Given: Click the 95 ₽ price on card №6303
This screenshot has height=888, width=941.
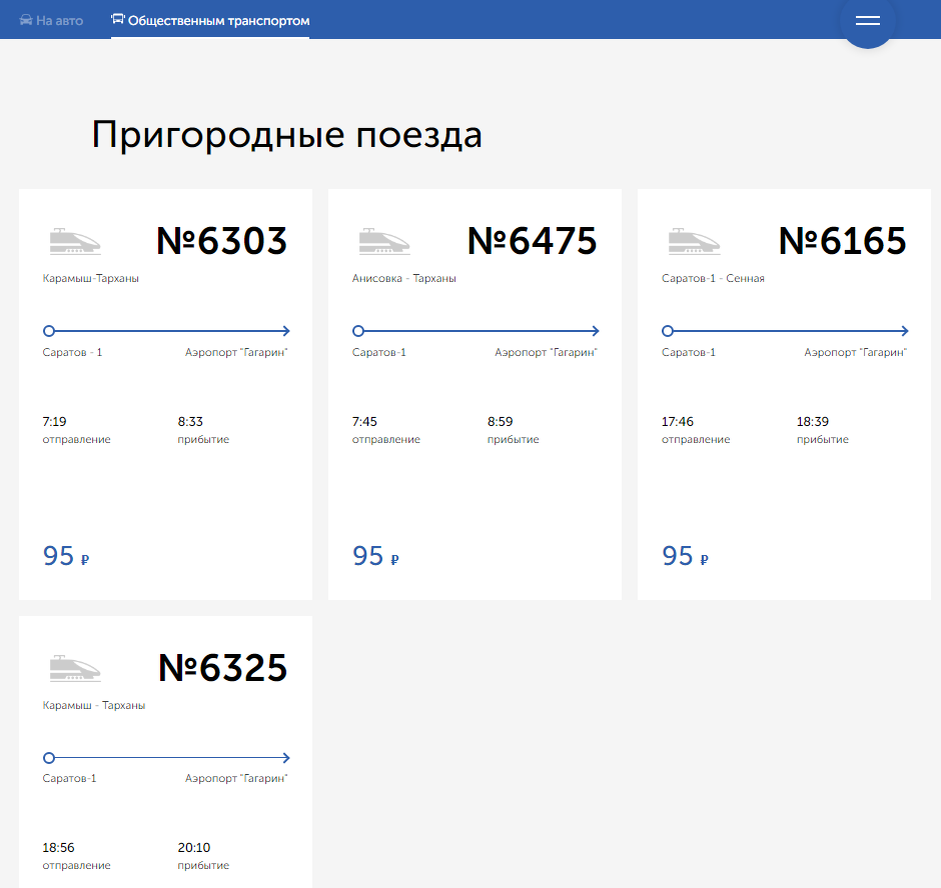Looking at the screenshot, I should [x=66, y=556].
